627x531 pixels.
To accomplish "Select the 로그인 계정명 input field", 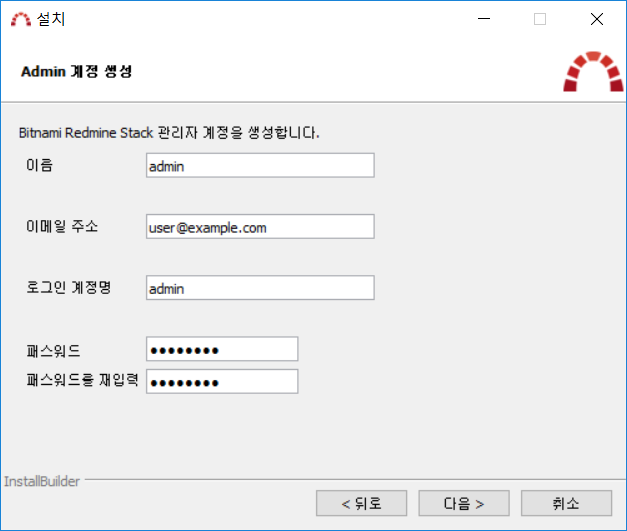I will click(x=260, y=287).
